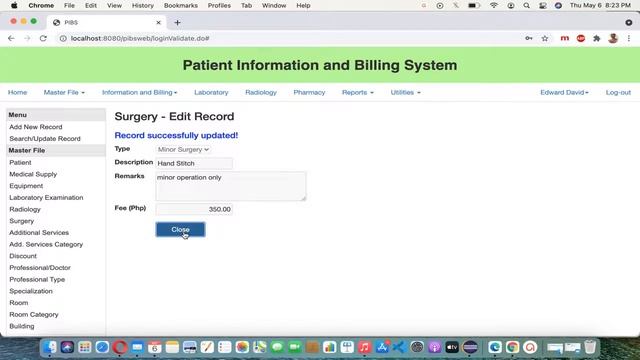
Task: Click the Fee (Php) field showing 350.00
Action: pyautogui.click(x=194, y=209)
